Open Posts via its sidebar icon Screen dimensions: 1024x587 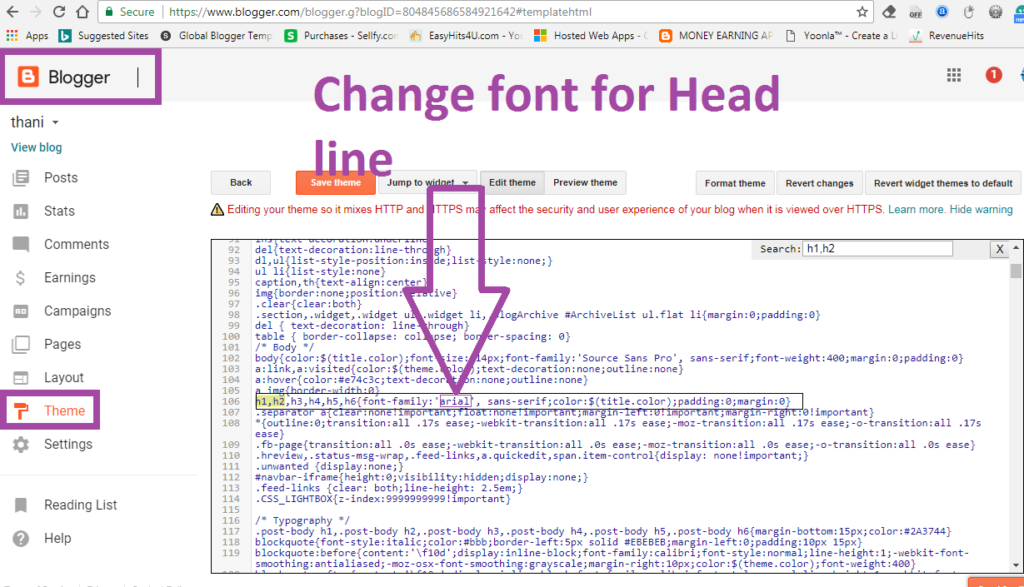[21, 178]
